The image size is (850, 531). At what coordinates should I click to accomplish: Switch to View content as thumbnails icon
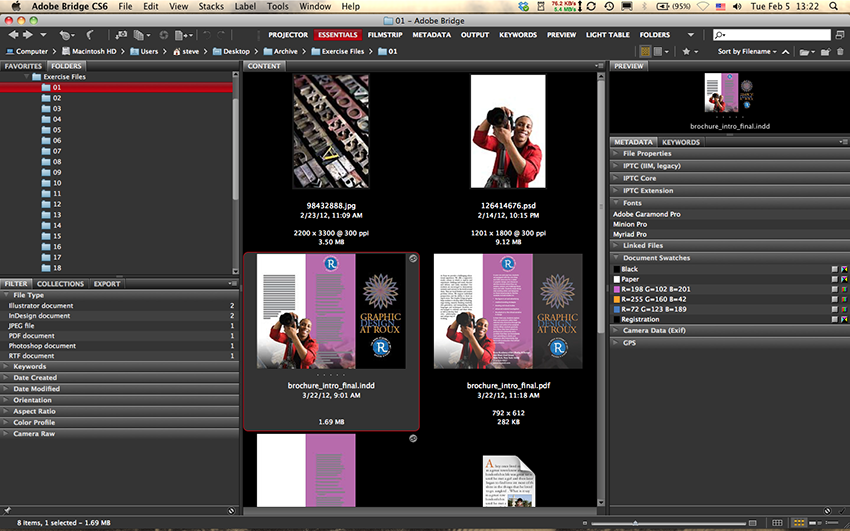click(x=799, y=523)
